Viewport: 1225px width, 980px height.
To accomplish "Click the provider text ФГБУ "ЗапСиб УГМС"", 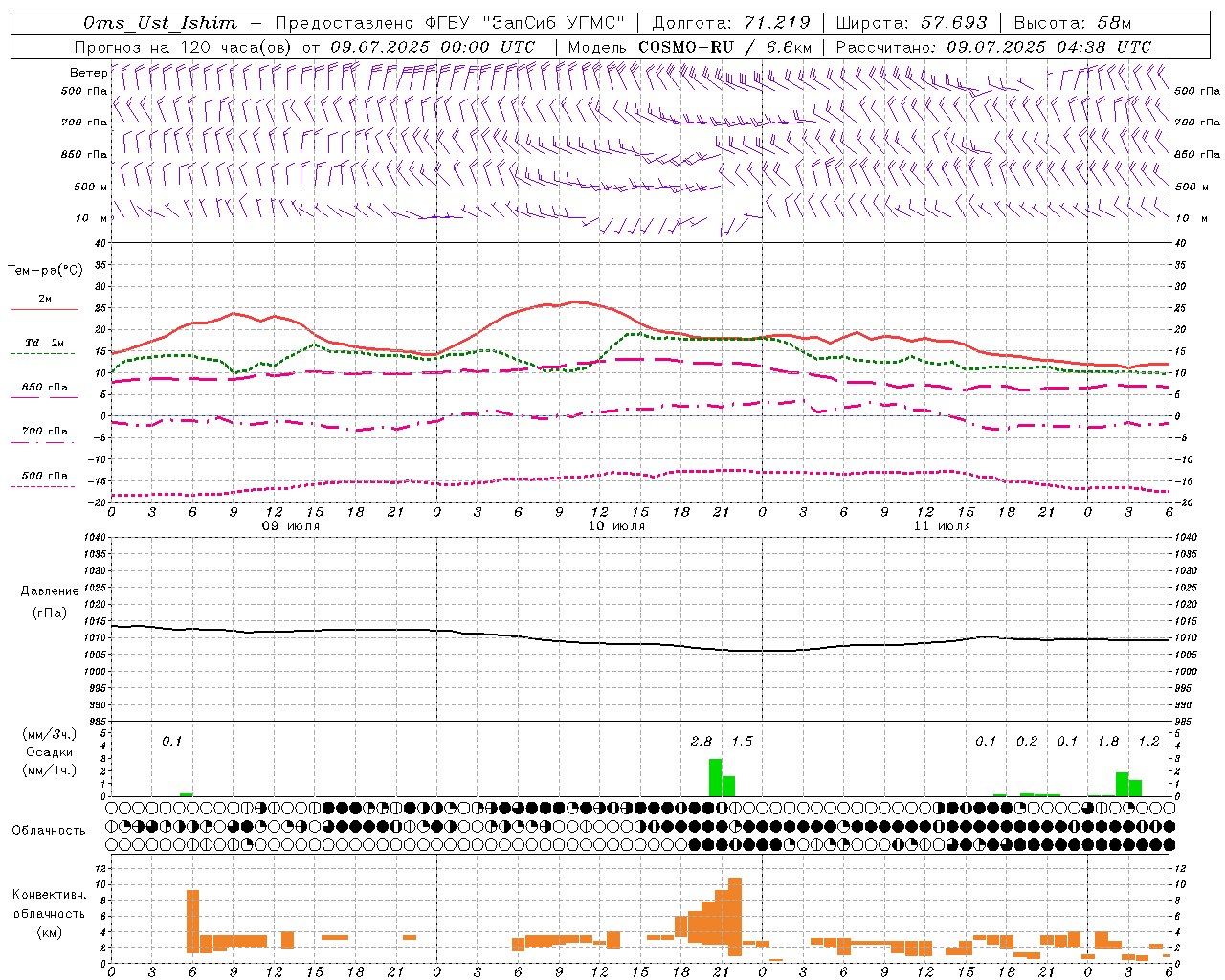I will point(523,23).
